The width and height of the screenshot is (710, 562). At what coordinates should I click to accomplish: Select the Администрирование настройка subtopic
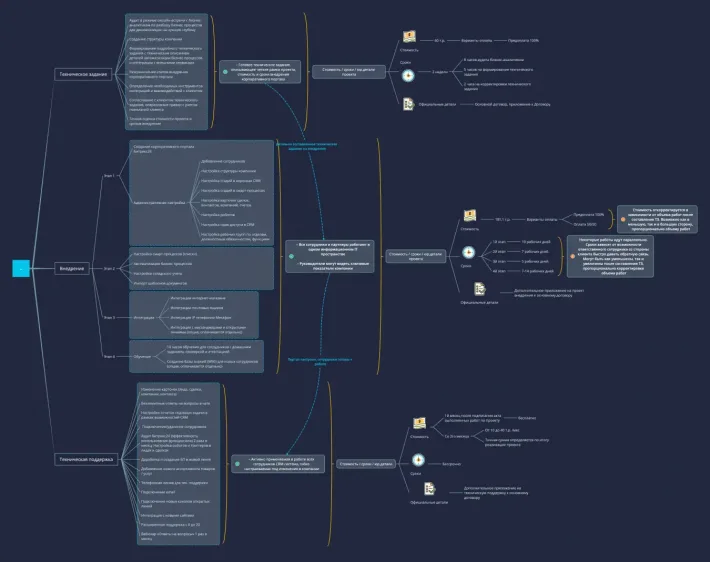click(159, 202)
